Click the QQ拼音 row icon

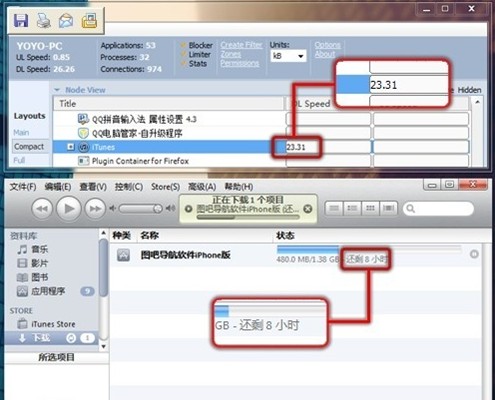point(83,119)
